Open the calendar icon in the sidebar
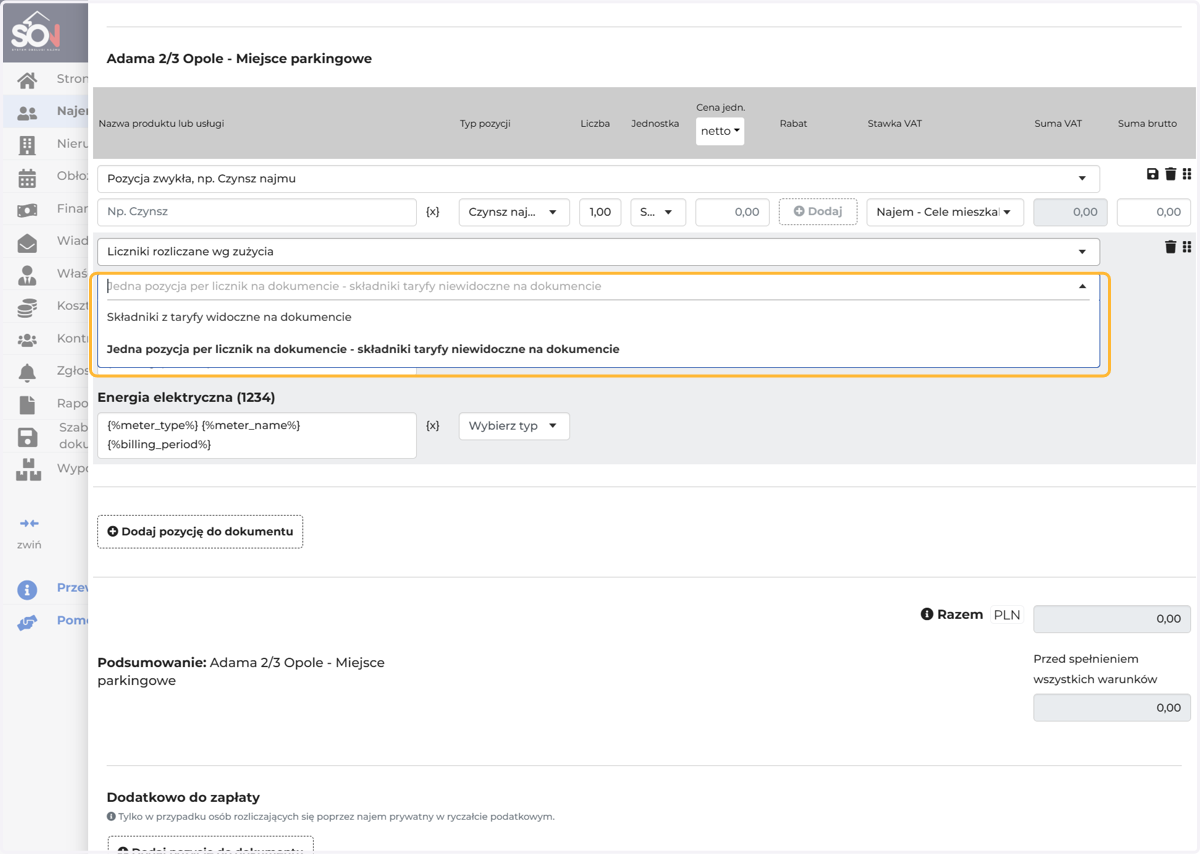 (x=27, y=179)
